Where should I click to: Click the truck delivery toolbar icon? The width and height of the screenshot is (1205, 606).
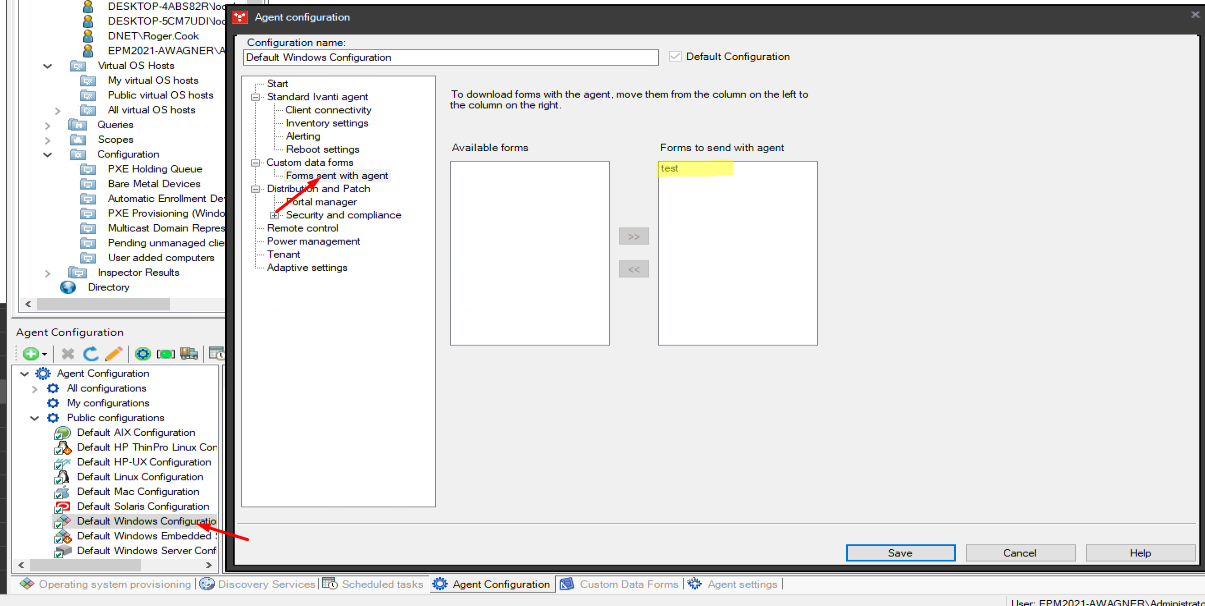point(188,354)
